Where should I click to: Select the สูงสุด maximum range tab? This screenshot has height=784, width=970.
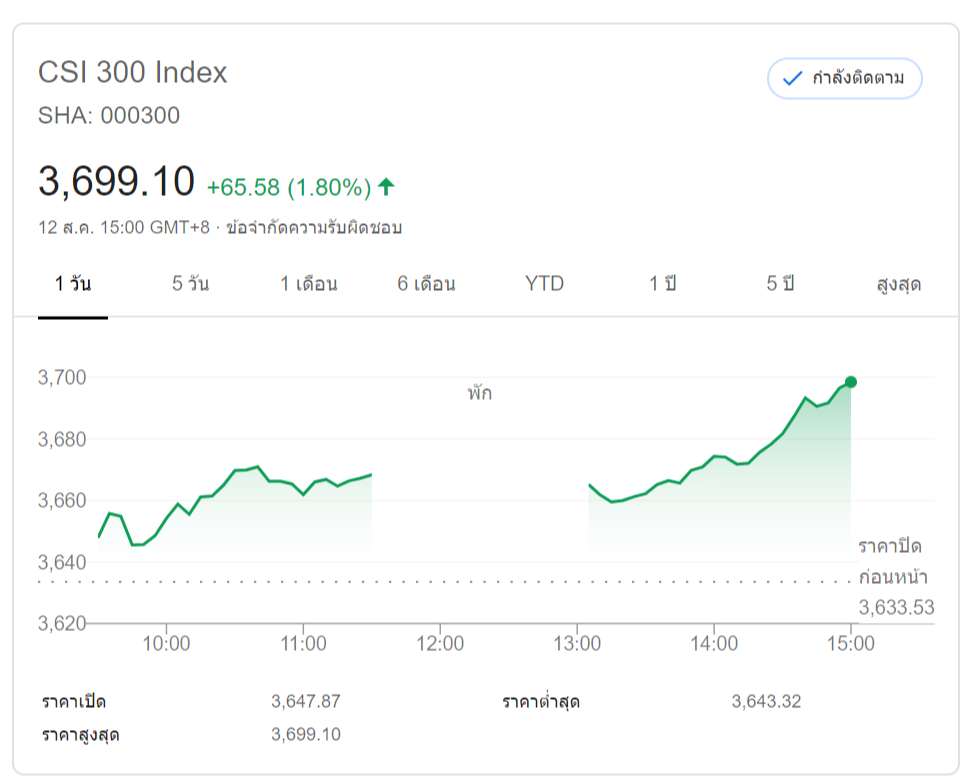(x=898, y=284)
